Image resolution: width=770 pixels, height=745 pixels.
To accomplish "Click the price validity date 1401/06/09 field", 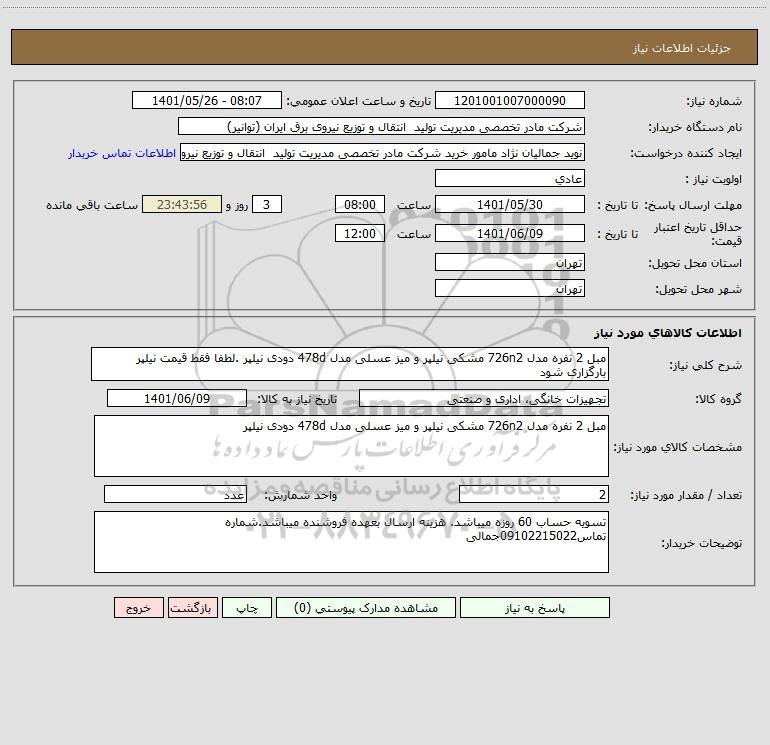I will 510,233.
